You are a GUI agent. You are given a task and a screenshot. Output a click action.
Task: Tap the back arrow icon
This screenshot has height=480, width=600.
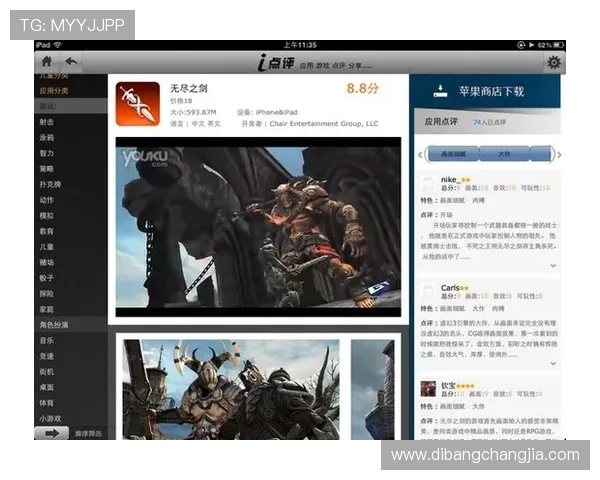[x=72, y=62]
